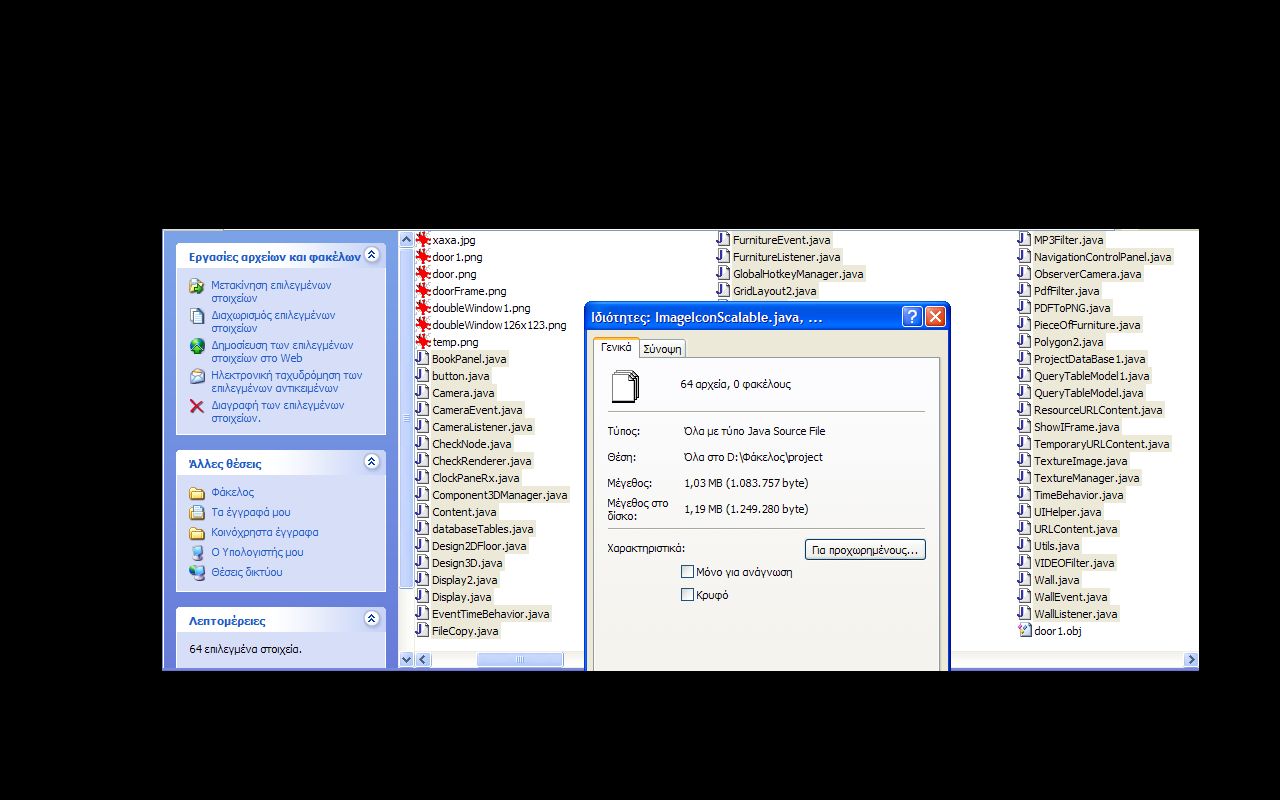Click the BookPanel.java file icon

click(423, 359)
